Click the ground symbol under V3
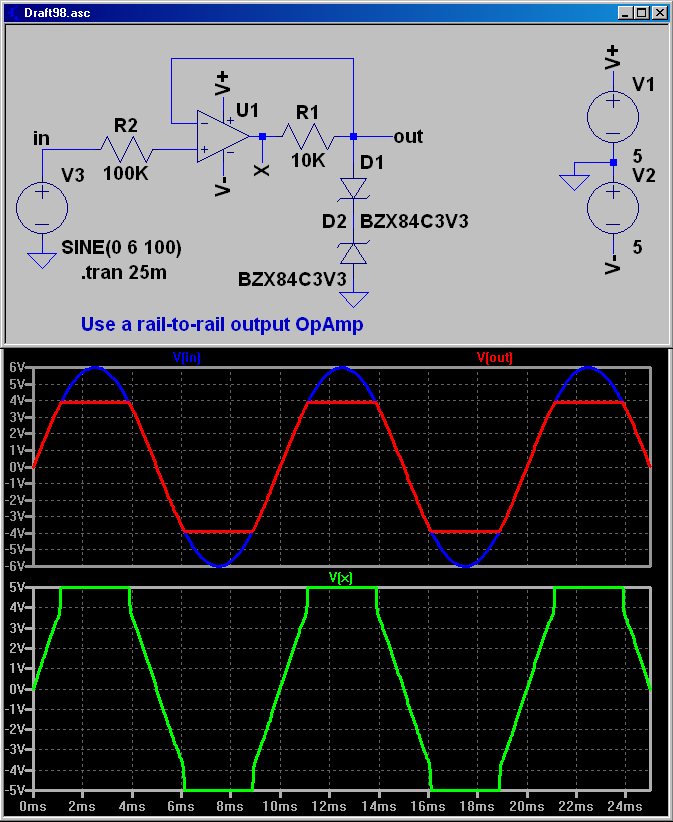 (42, 261)
